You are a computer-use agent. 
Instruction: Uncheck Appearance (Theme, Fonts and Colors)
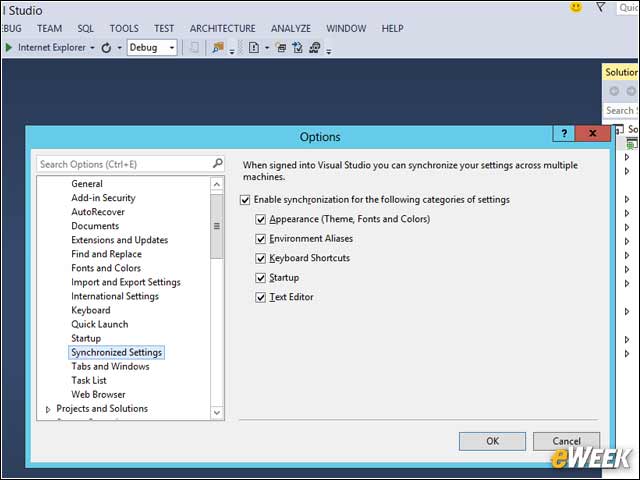pyautogui.click(x=260, y=220)
